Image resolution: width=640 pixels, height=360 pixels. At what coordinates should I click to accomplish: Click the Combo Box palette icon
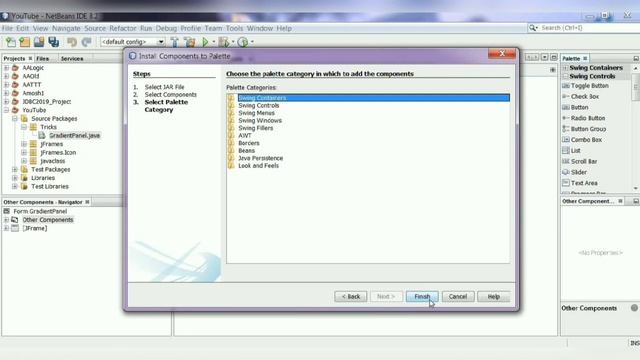pyautogui.click(x=566, y=140)
